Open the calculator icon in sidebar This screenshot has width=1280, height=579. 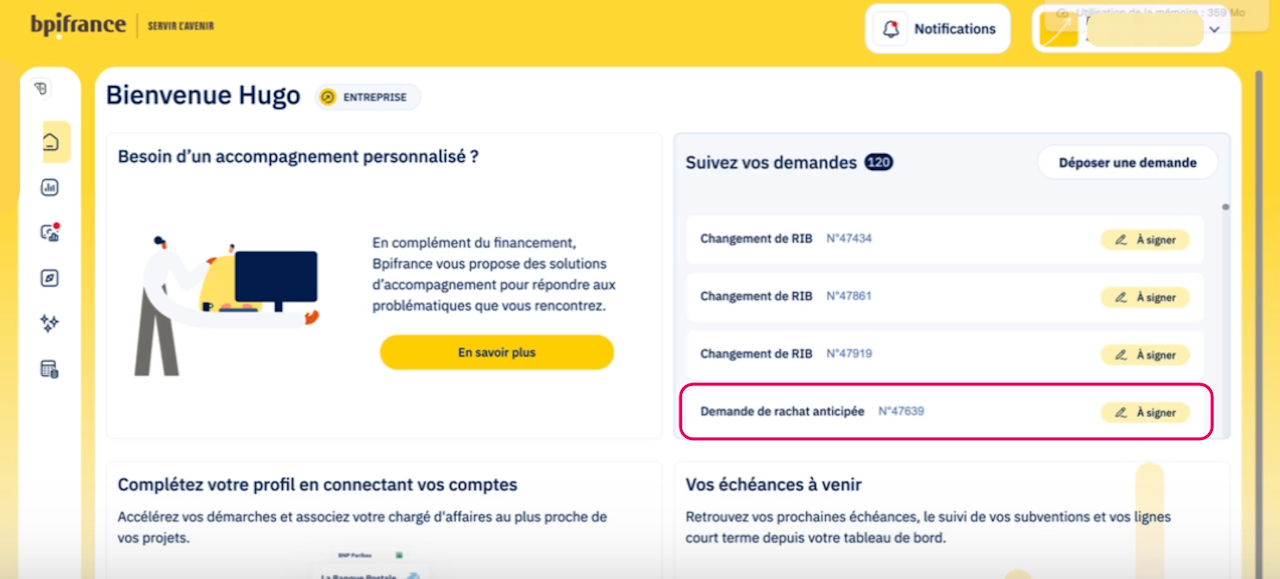(50, 369)
